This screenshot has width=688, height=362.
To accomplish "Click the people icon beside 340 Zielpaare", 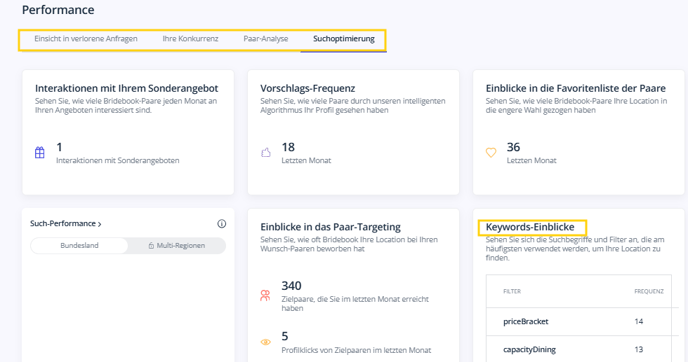I will click(265, 295).
